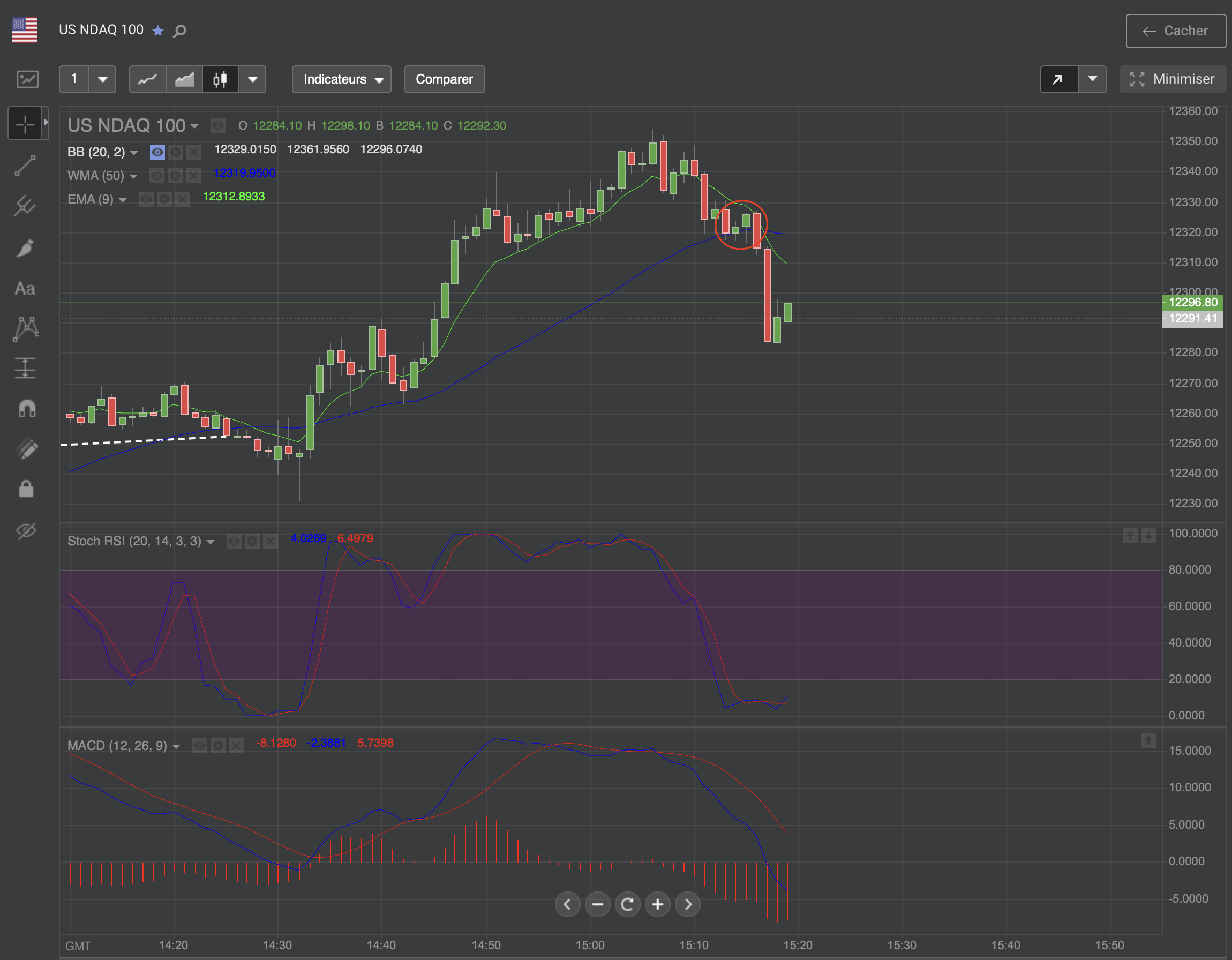The image size is (1232, 960).
Task: Click the padlock lock-drawings icon
Action: [x=26, y=489]
